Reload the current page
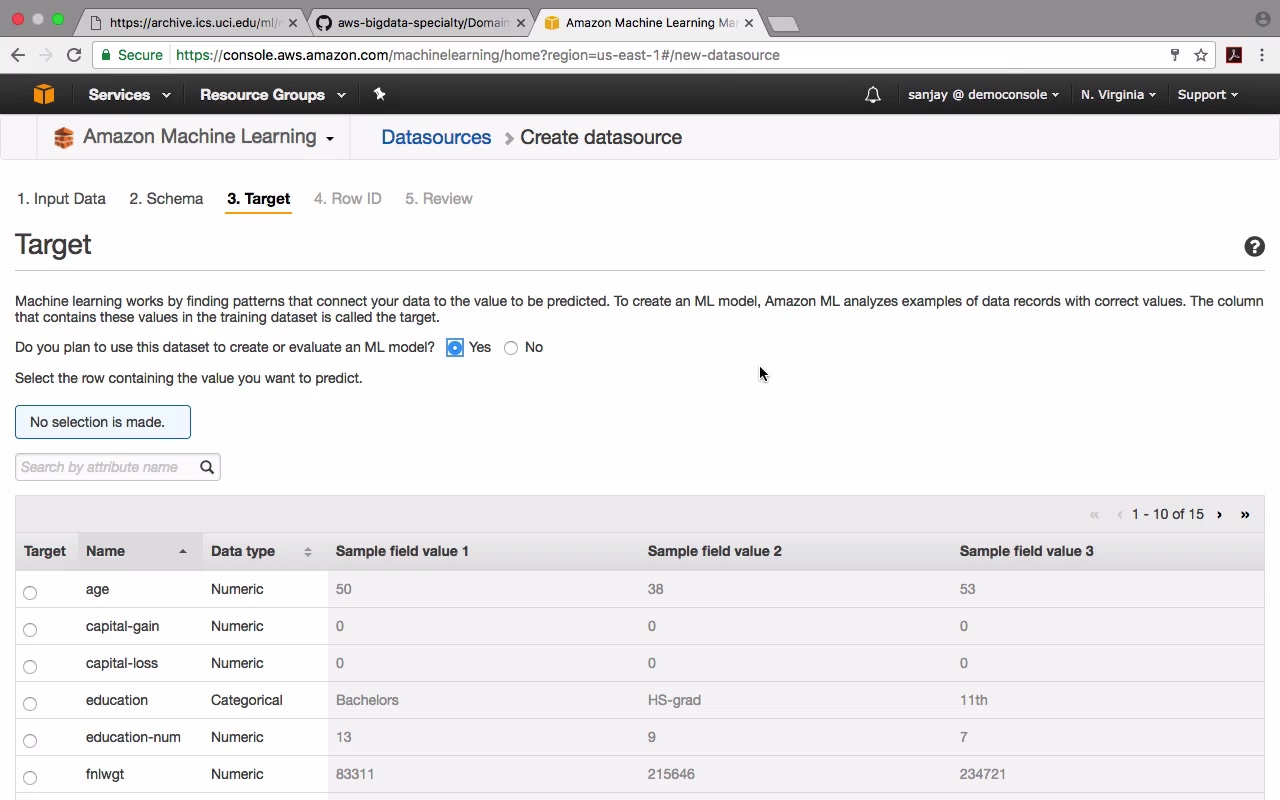The width and height of the screenshot is (1280, 800). click(x=74, y=55)
